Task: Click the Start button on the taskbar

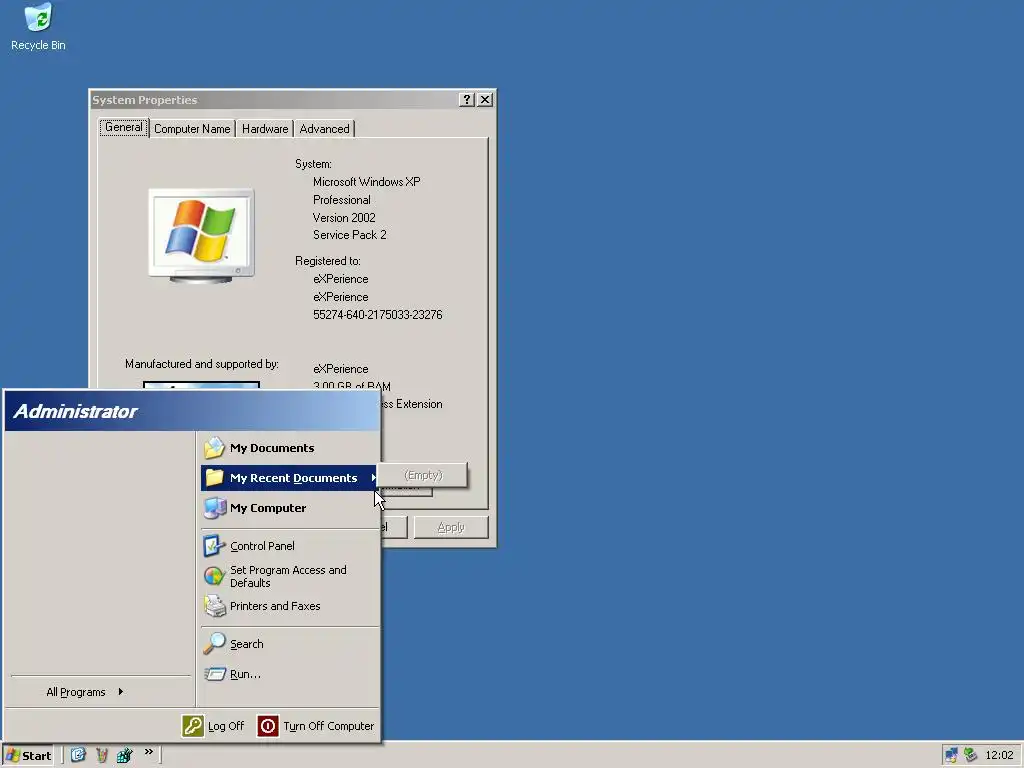Action: click(x=28, y=756)
